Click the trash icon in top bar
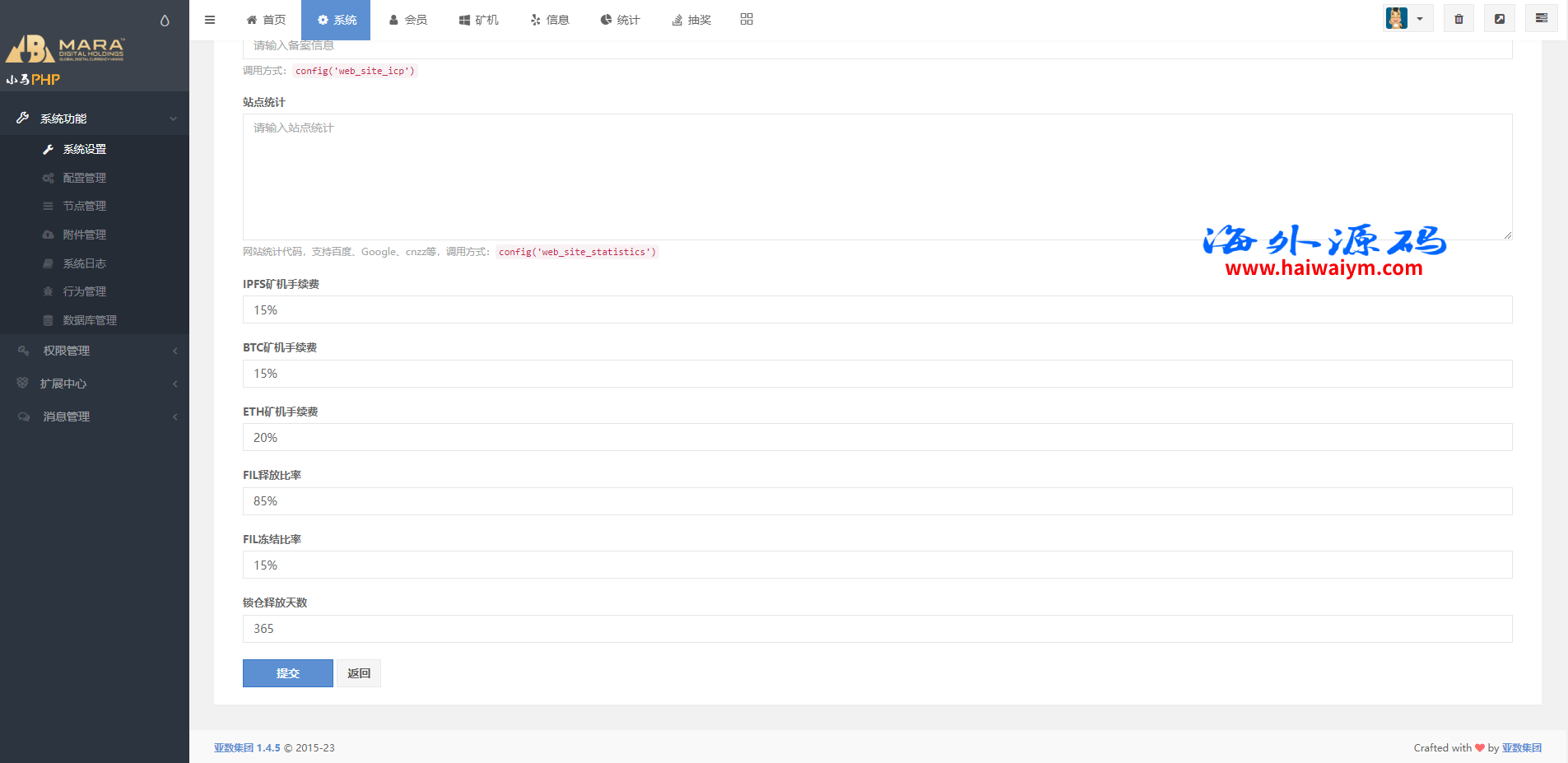Screen dimensions: 1568x763 [x=1459, y=19]
